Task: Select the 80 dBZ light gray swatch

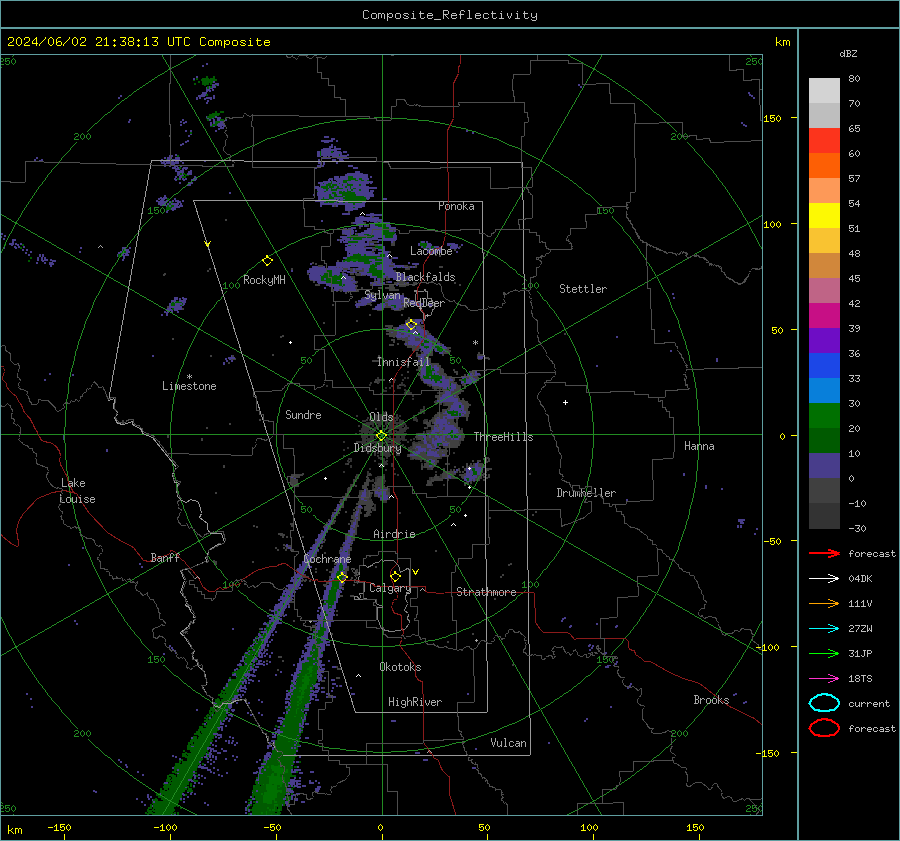Action: pyautogui.click(x=824, y=91)
